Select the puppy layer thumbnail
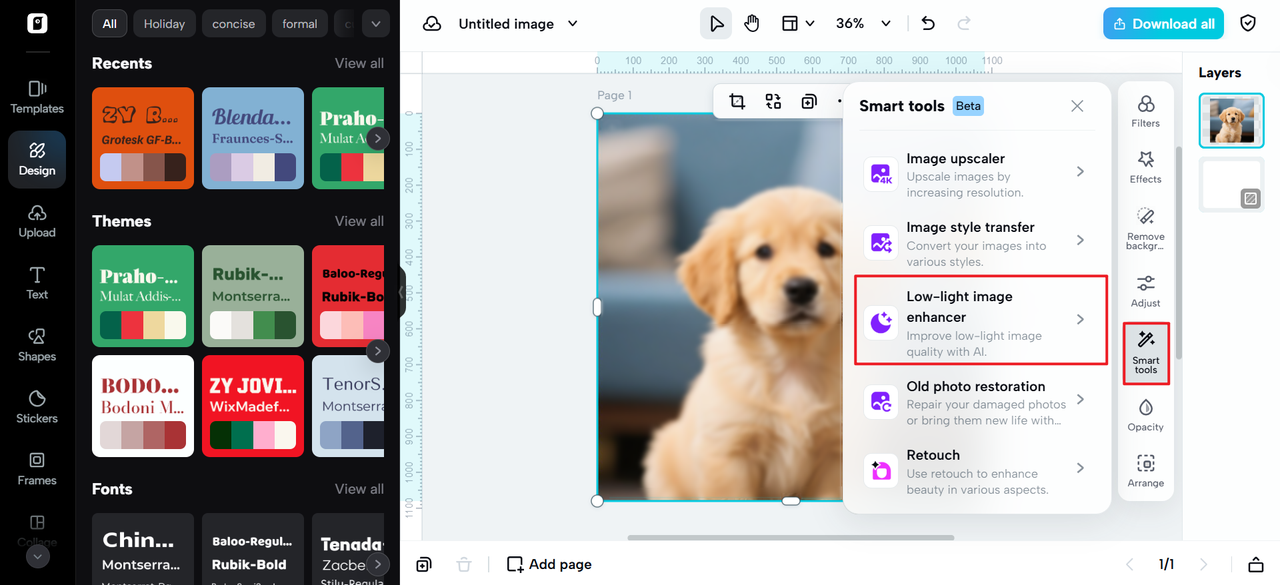The width and height of the screenshot is (1280, 585). pyautogui.click(x=1231, y=121)
